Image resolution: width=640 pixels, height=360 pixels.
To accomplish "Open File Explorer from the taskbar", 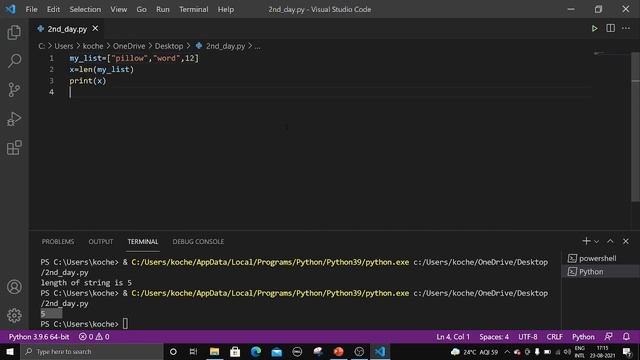I will click(214, 351).
